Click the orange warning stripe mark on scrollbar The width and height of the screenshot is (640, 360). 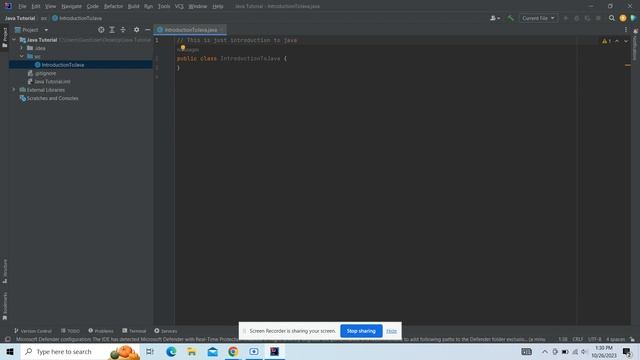tap(628, 65)
